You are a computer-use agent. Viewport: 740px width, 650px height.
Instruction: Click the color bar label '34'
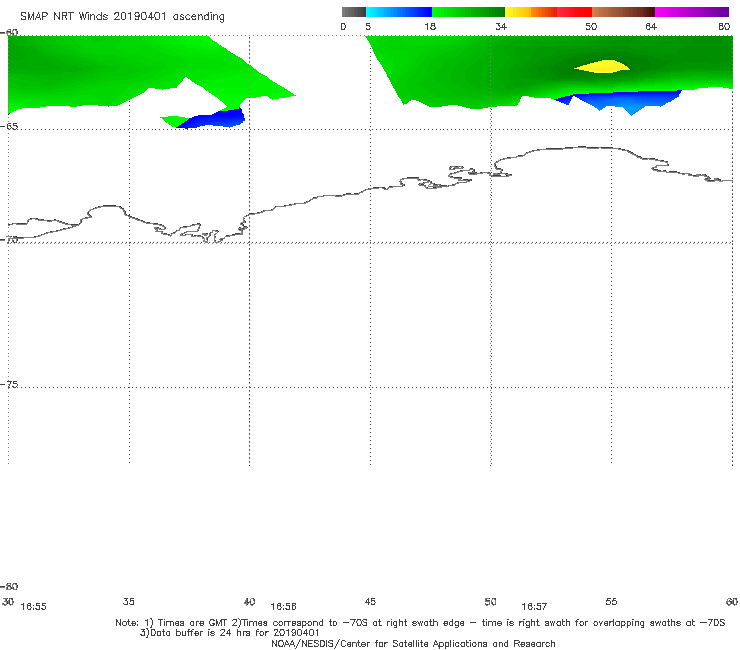[501, 26]
